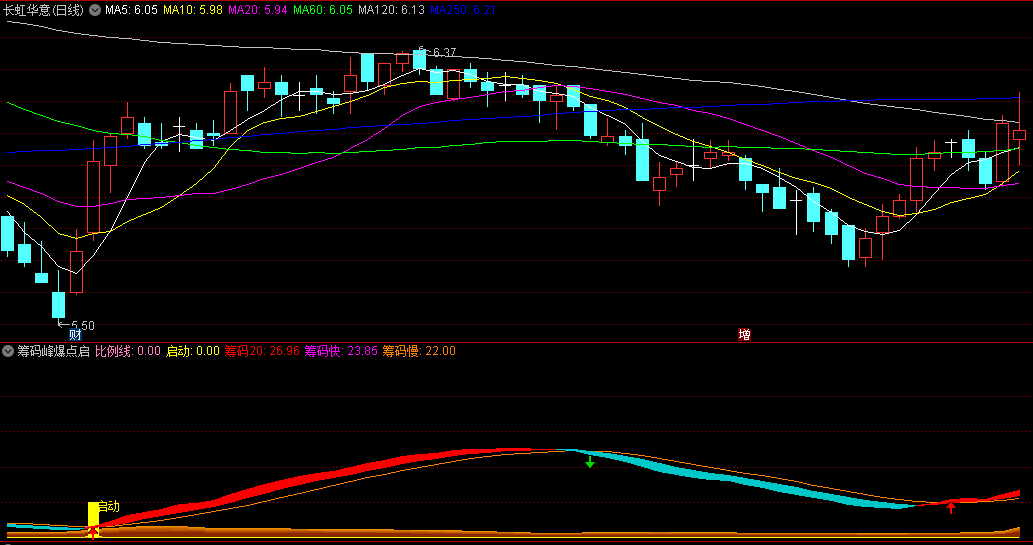Click the 启动: 0.00 value in the indicator header
This screenshot has height=545, width=1033.
192,351
